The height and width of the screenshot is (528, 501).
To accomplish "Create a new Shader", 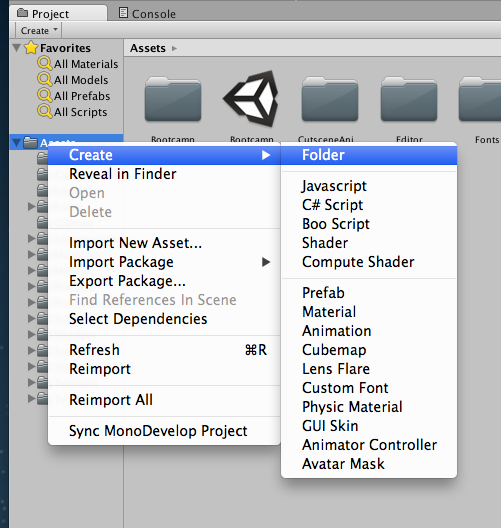I will coord(369,243).
